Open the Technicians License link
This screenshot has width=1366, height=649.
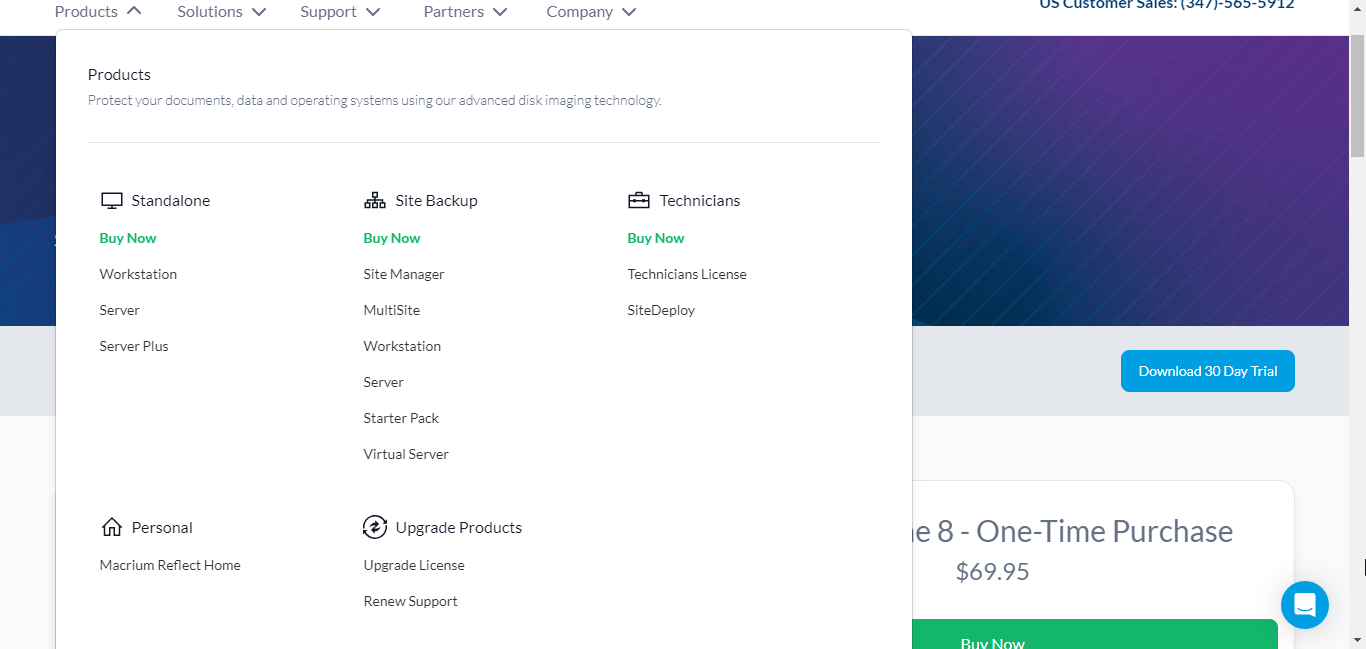point(687,274)
